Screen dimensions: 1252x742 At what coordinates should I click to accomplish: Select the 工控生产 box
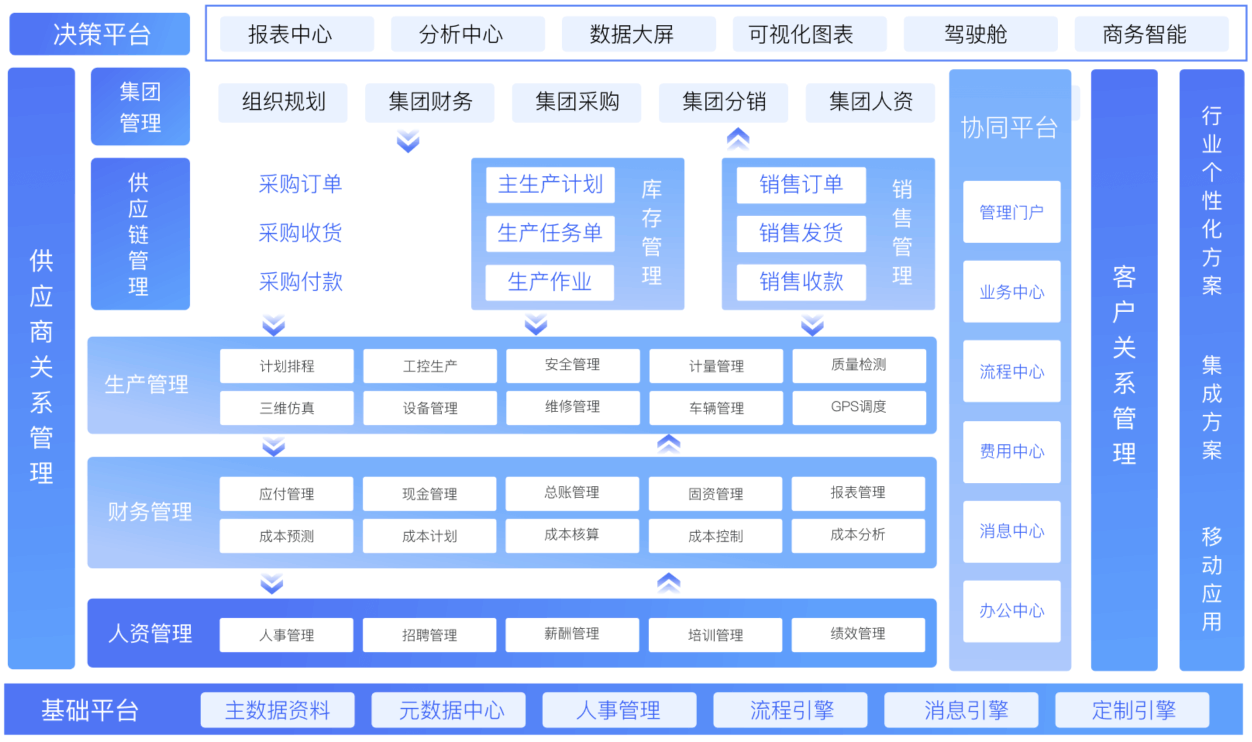[x=430, y=366]
